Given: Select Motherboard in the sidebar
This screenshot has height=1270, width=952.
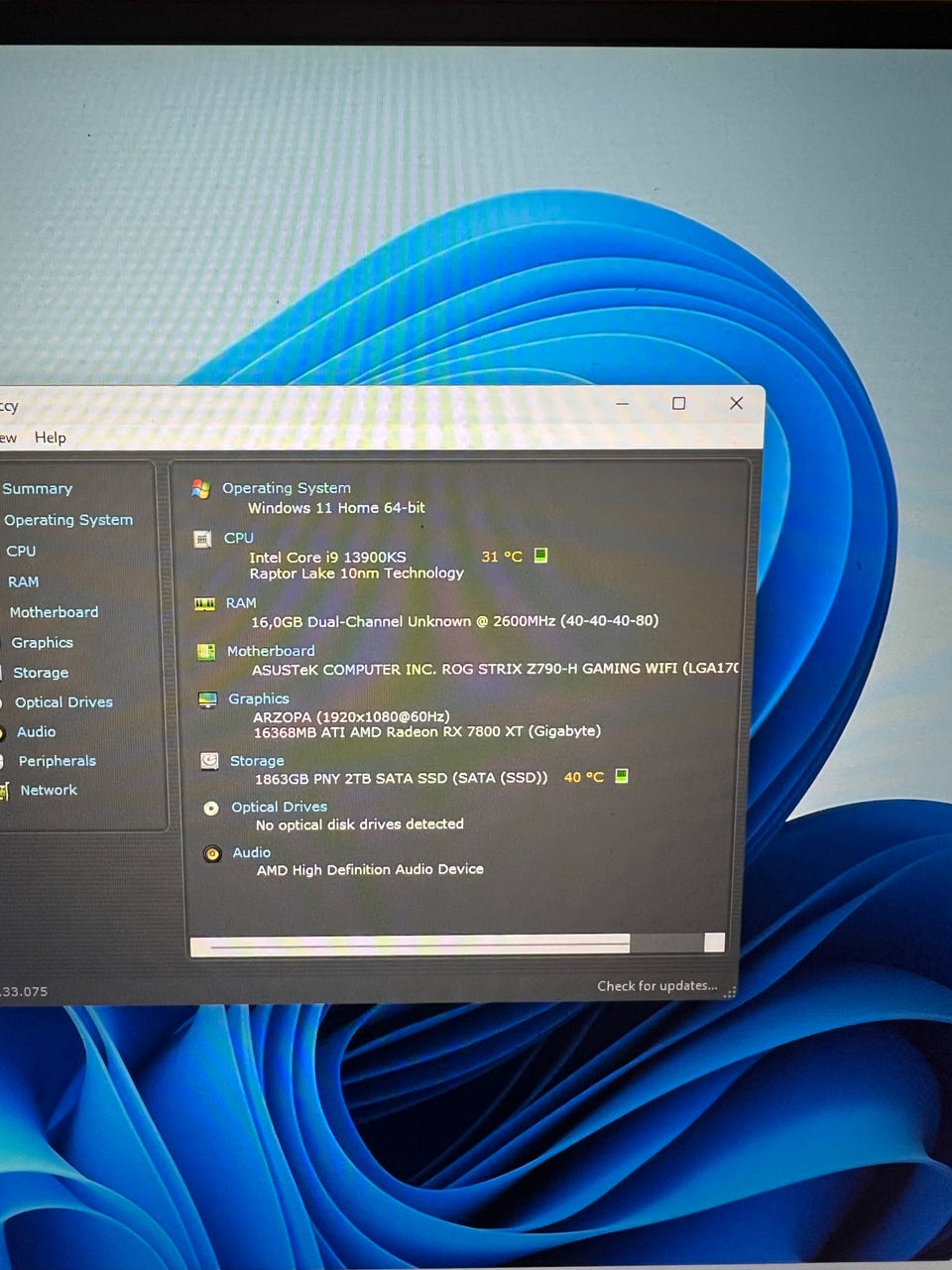Looking at the screenshot, I should (x=54, y=612).
